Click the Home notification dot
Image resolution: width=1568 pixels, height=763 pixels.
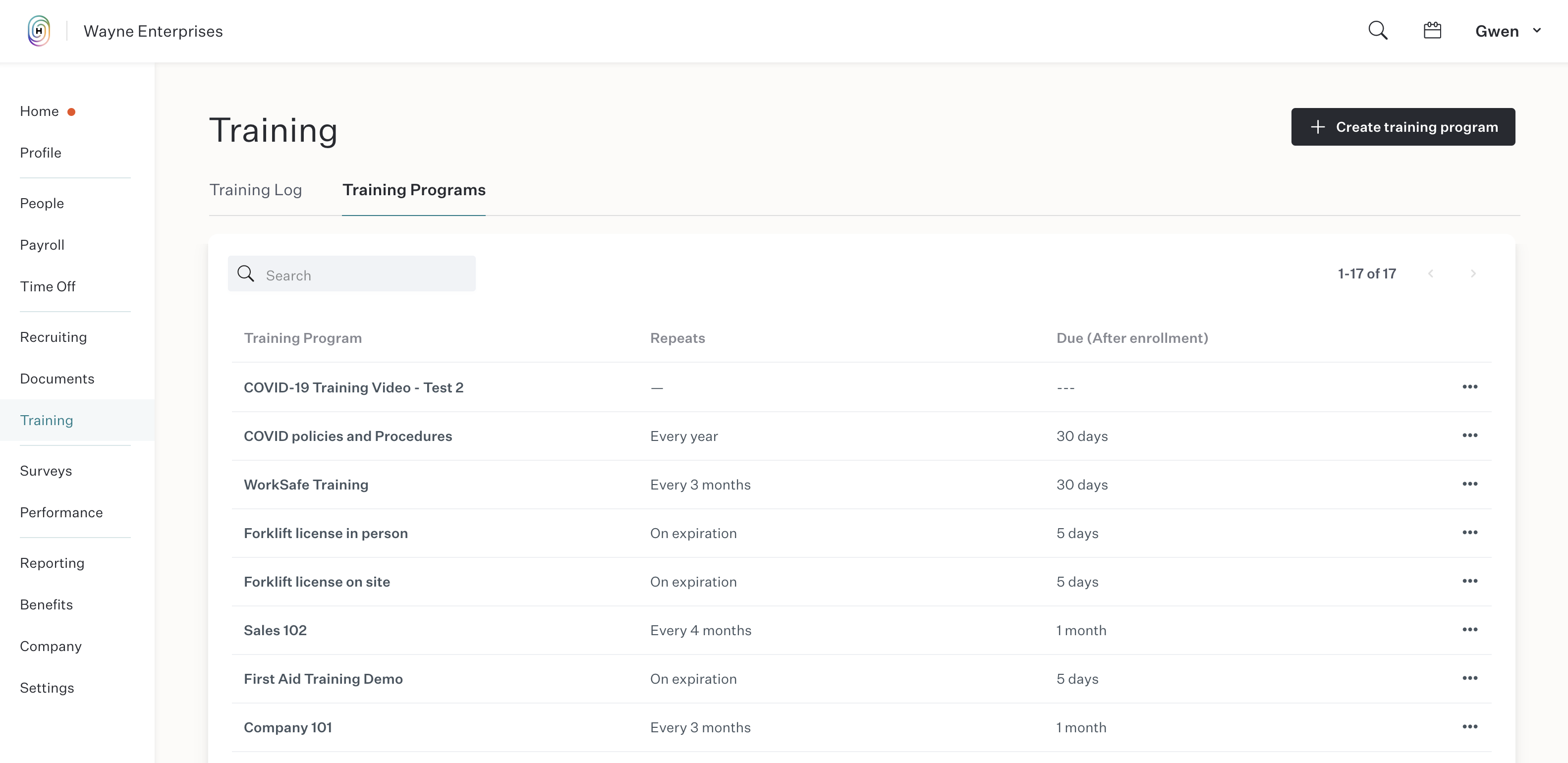click(71, 112)
